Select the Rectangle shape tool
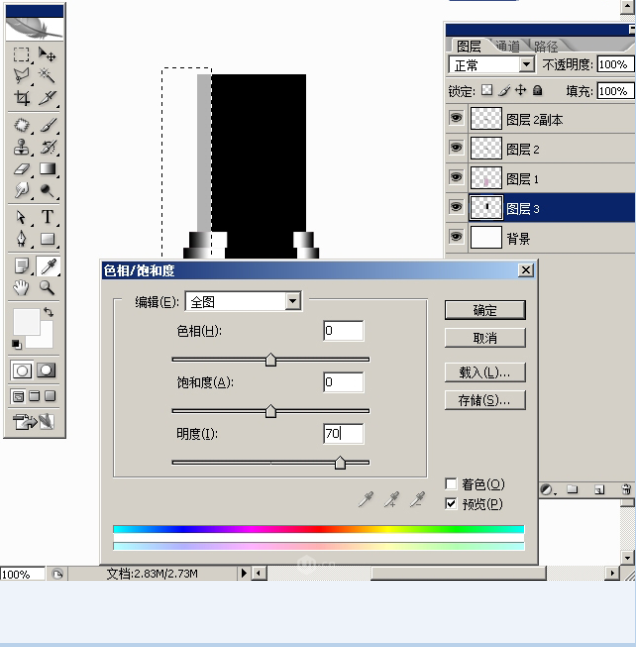The image size is (636, 647). click(47, 239)
